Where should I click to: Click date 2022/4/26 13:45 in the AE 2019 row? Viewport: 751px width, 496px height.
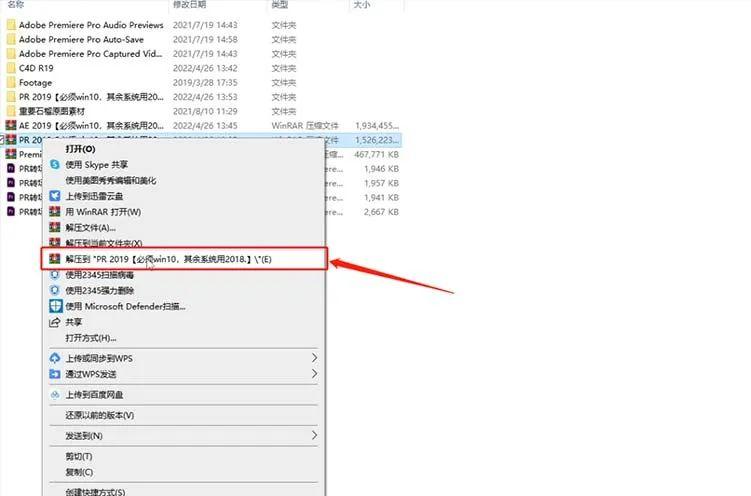coord(205,125)
